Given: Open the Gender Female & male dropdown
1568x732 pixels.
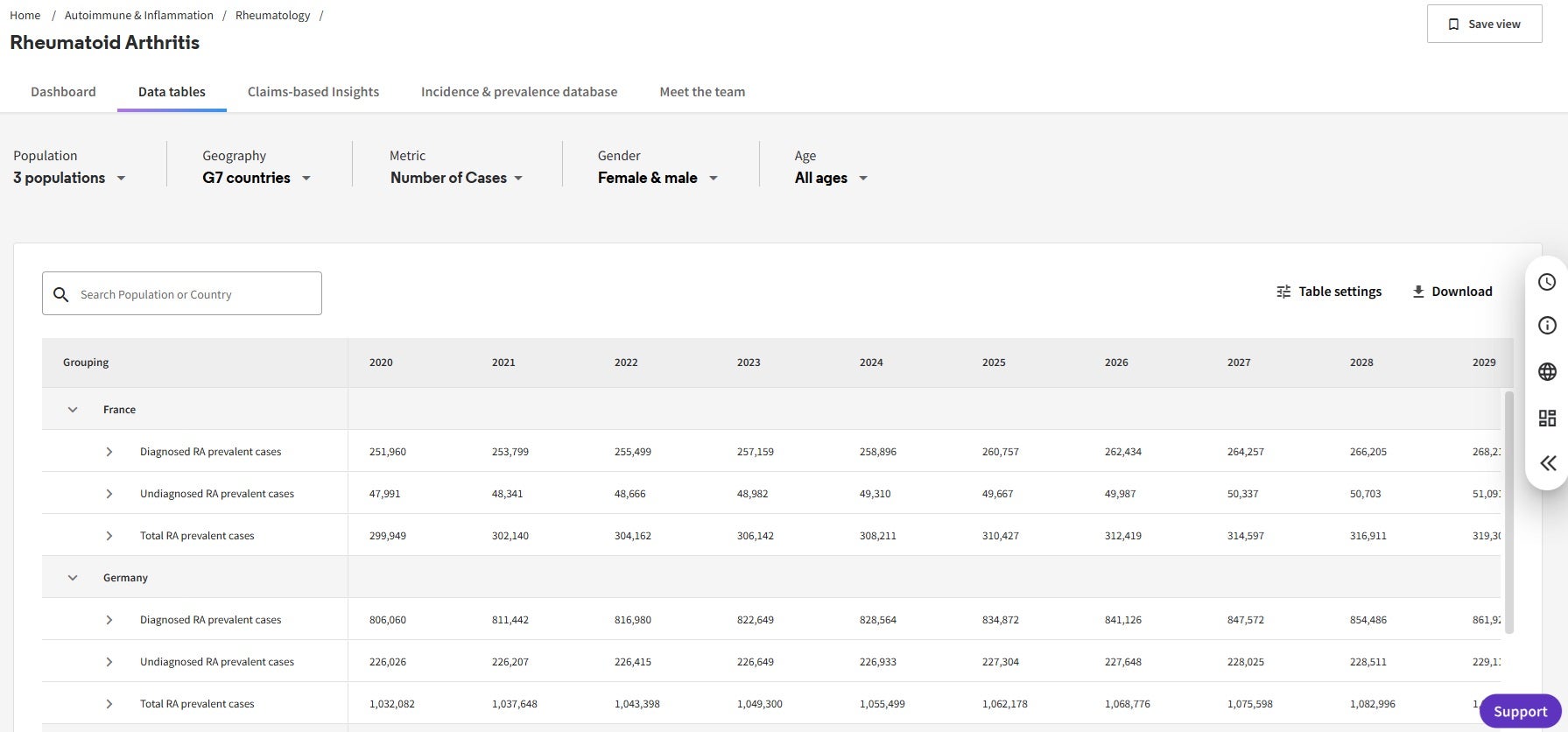Looking at the screenshot, I should click(x=657, y=178).
